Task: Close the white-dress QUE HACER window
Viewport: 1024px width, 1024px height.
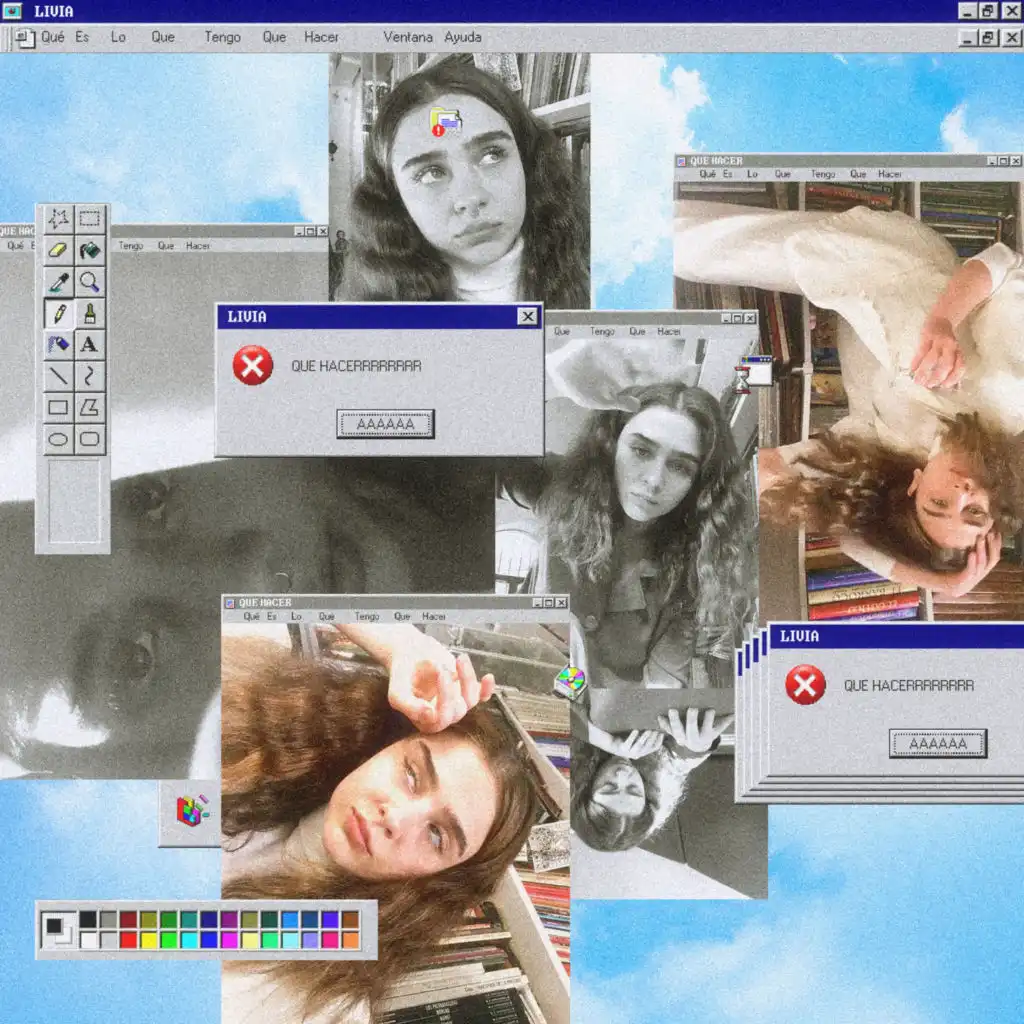Action: [x=1016, y=161]
